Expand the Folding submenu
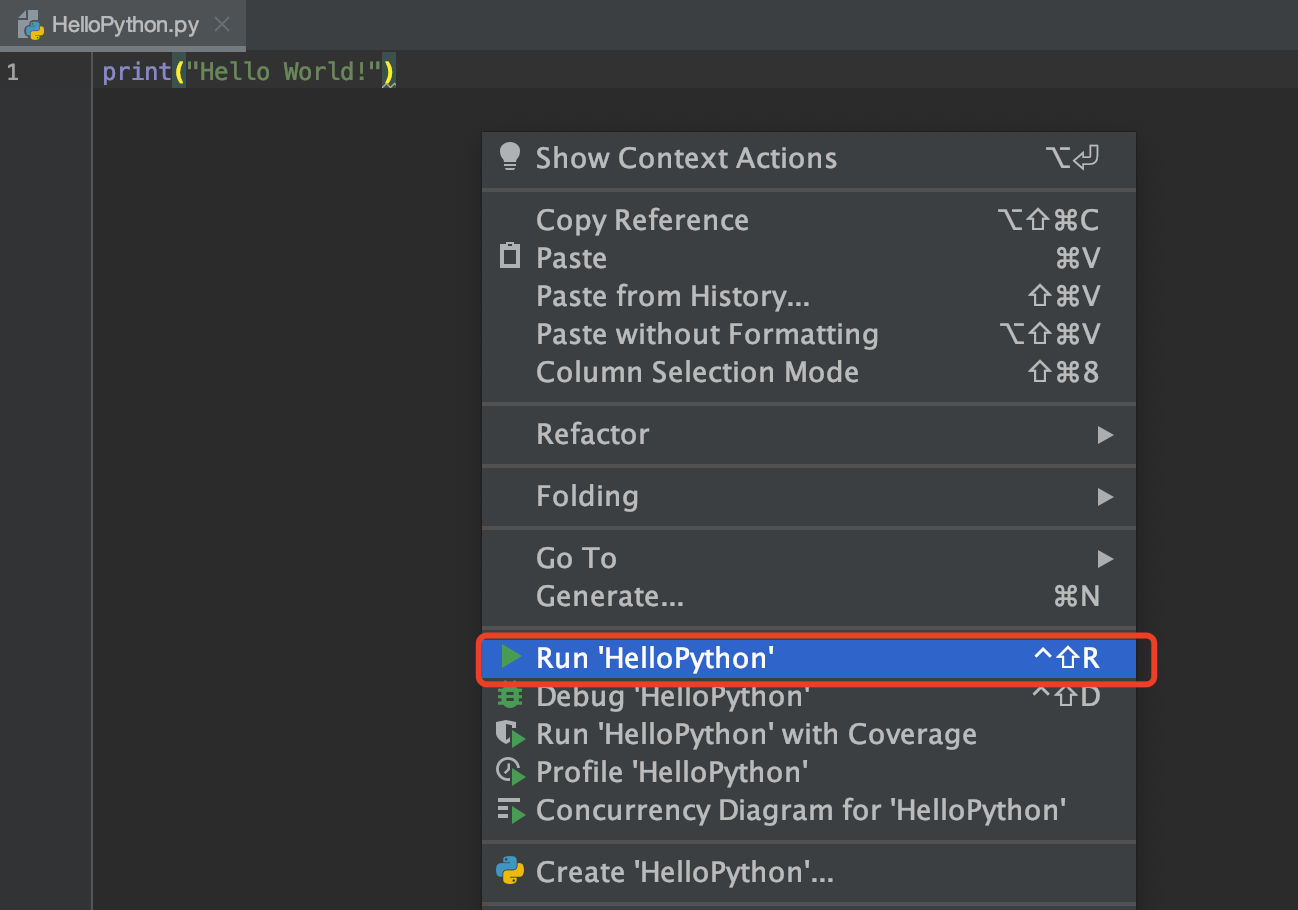Image resolution: width=1298 pixels, height=910 pixels. (809, 496)
